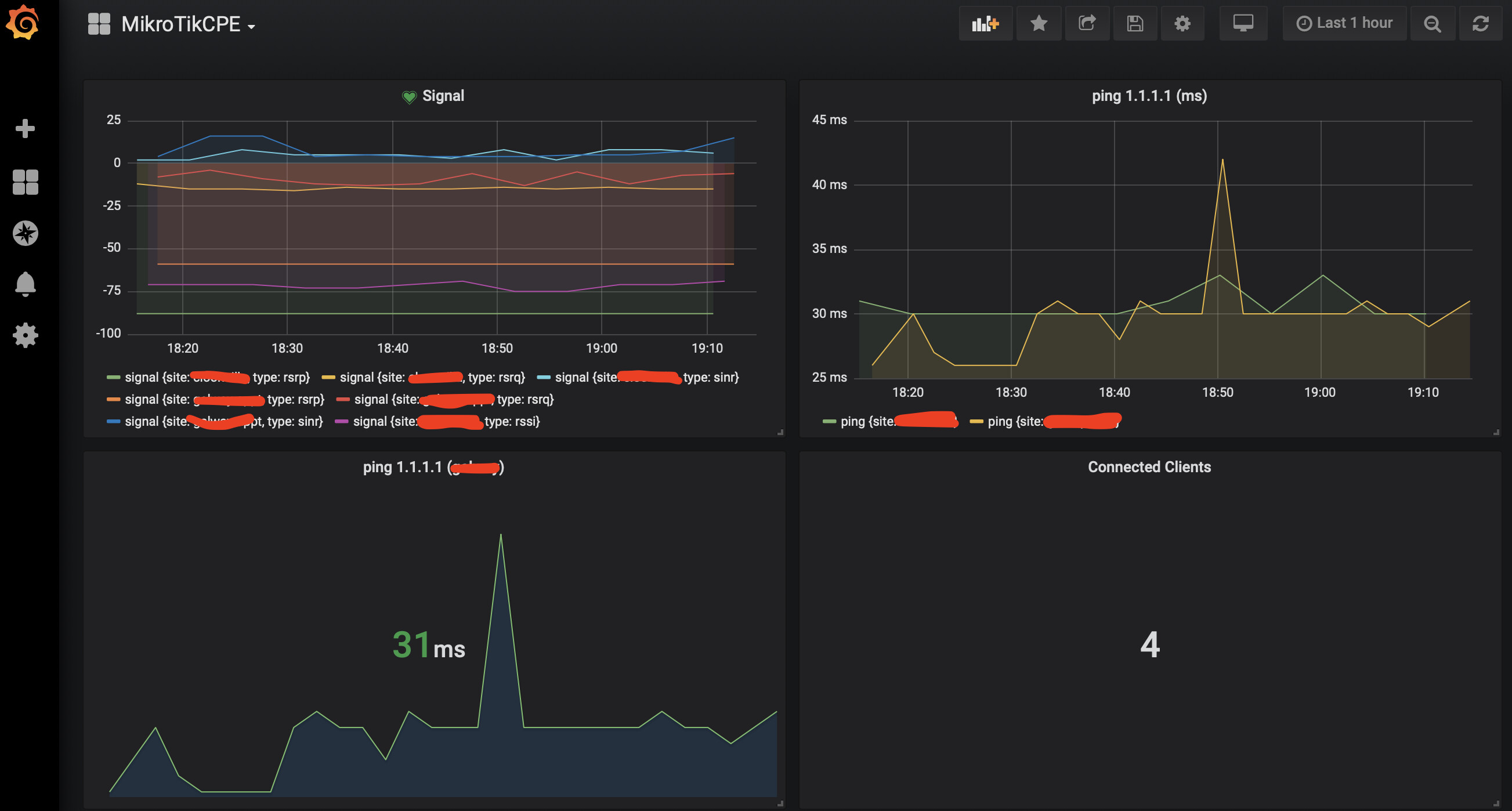Open the Signal panel title menu
This screenshot has height=811, width=1512.
pos(443,96)
